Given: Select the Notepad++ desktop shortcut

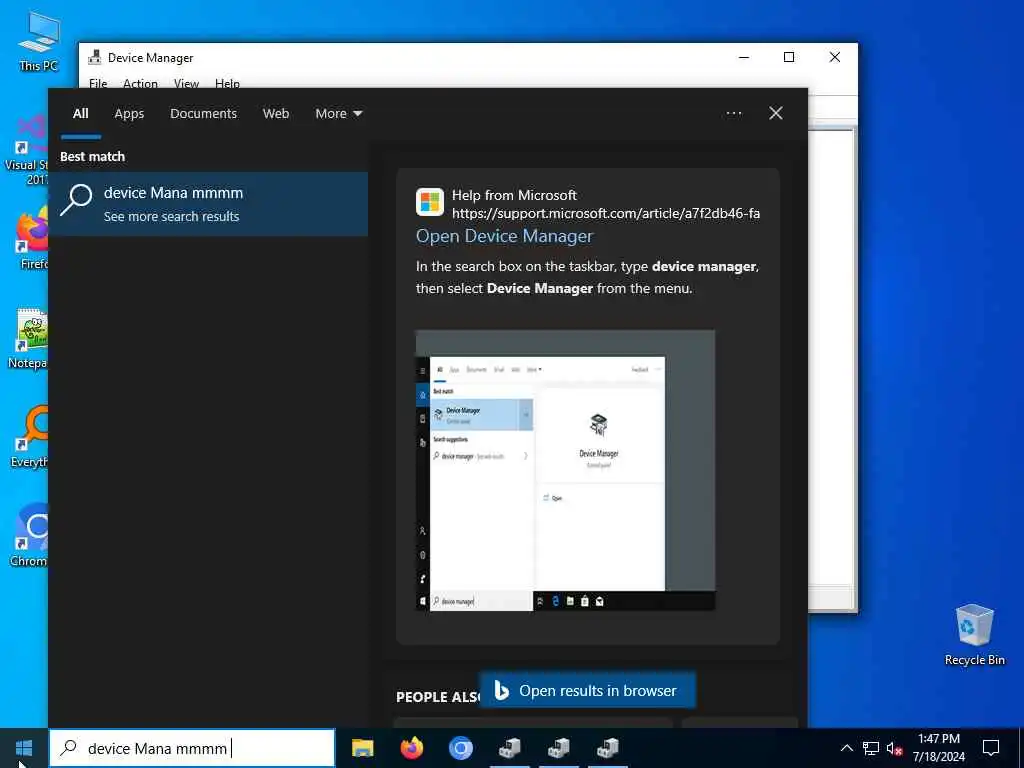Looking at the screenshot, I should 28,338.
